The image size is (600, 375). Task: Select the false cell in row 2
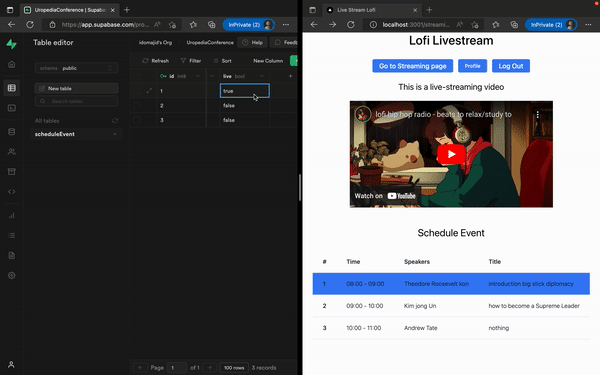point(245,106)
